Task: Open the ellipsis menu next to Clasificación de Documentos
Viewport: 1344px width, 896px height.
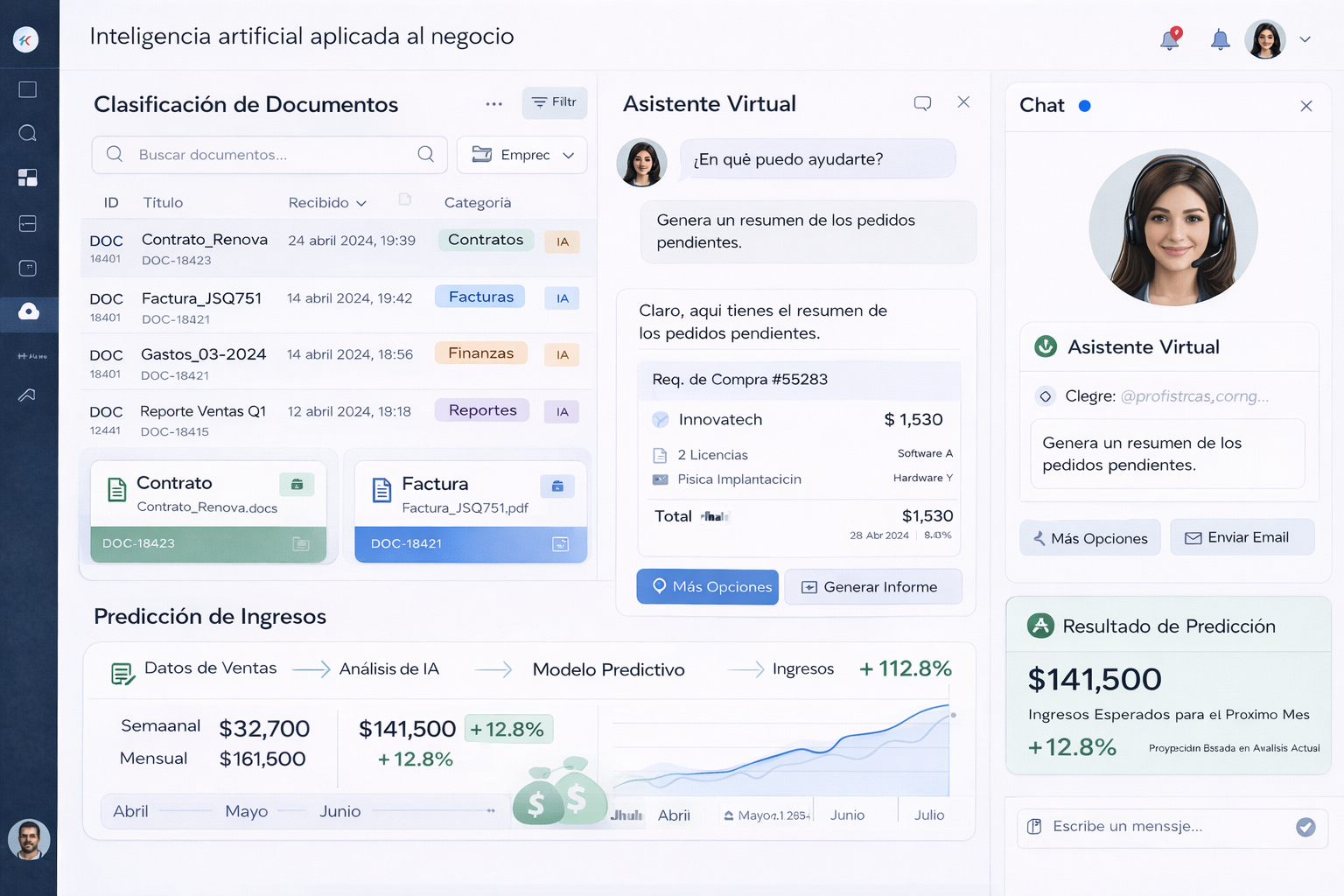Action: tap(493, 103)
